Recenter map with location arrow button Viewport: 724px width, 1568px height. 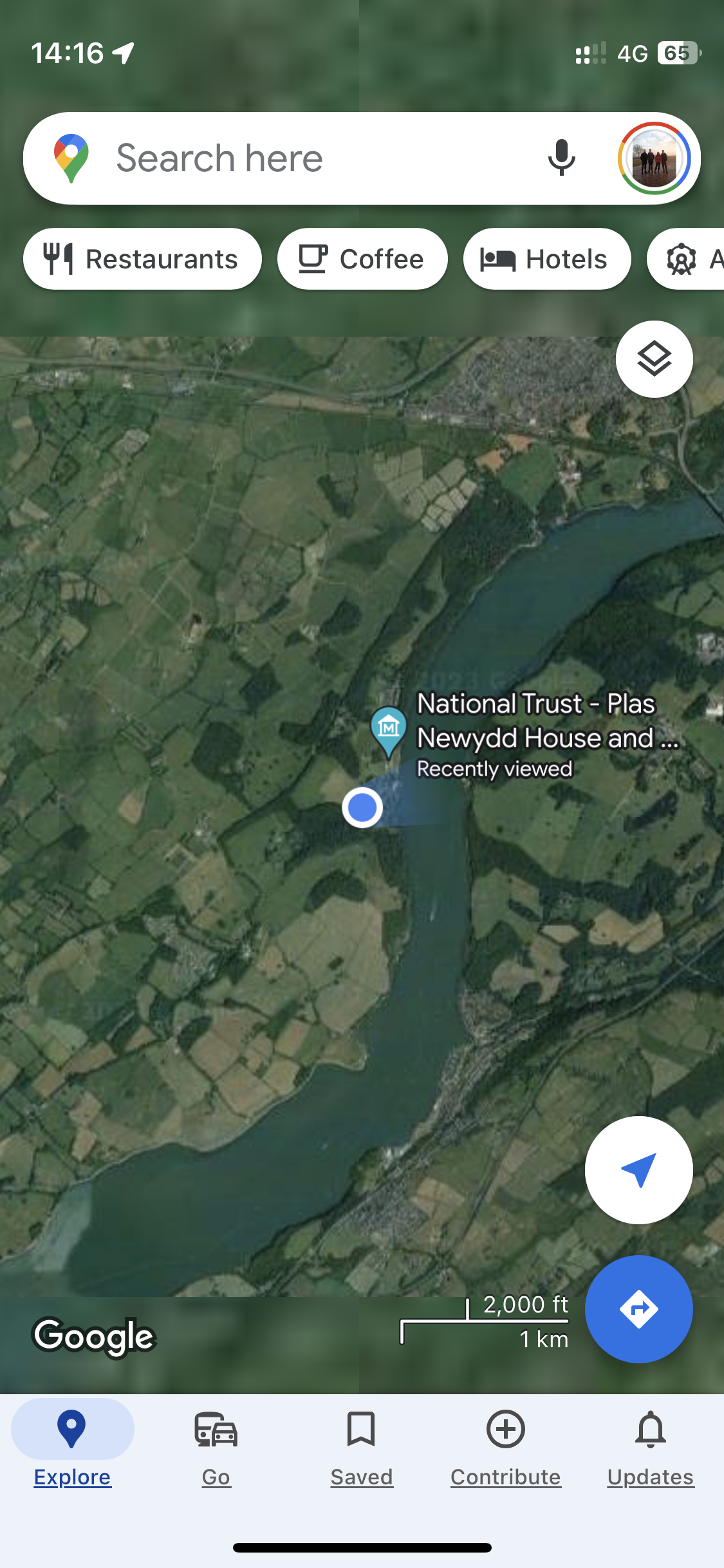coord(638,1170)
